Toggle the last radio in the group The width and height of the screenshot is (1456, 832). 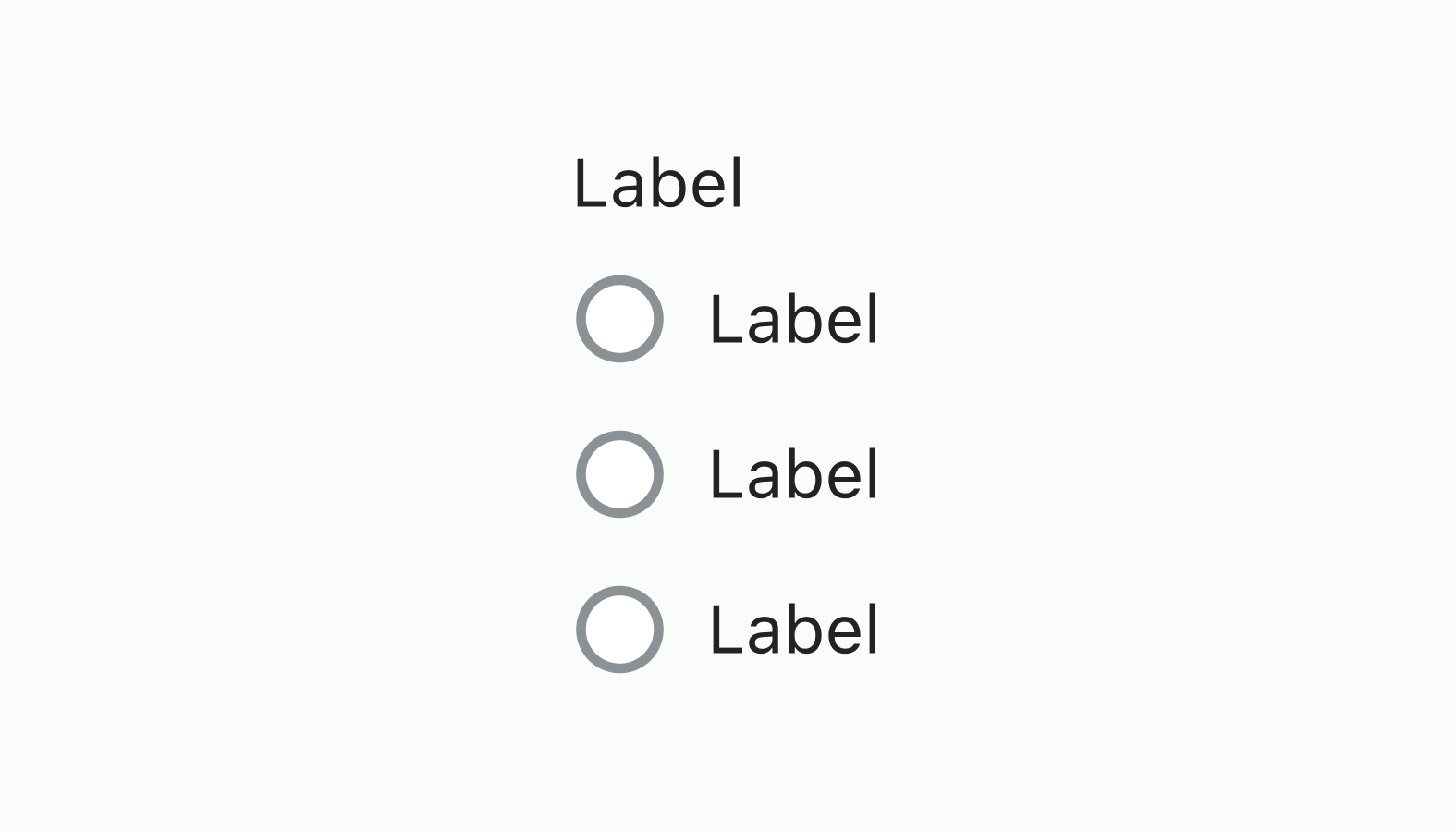pyautogui.click(x=619, y=630)
